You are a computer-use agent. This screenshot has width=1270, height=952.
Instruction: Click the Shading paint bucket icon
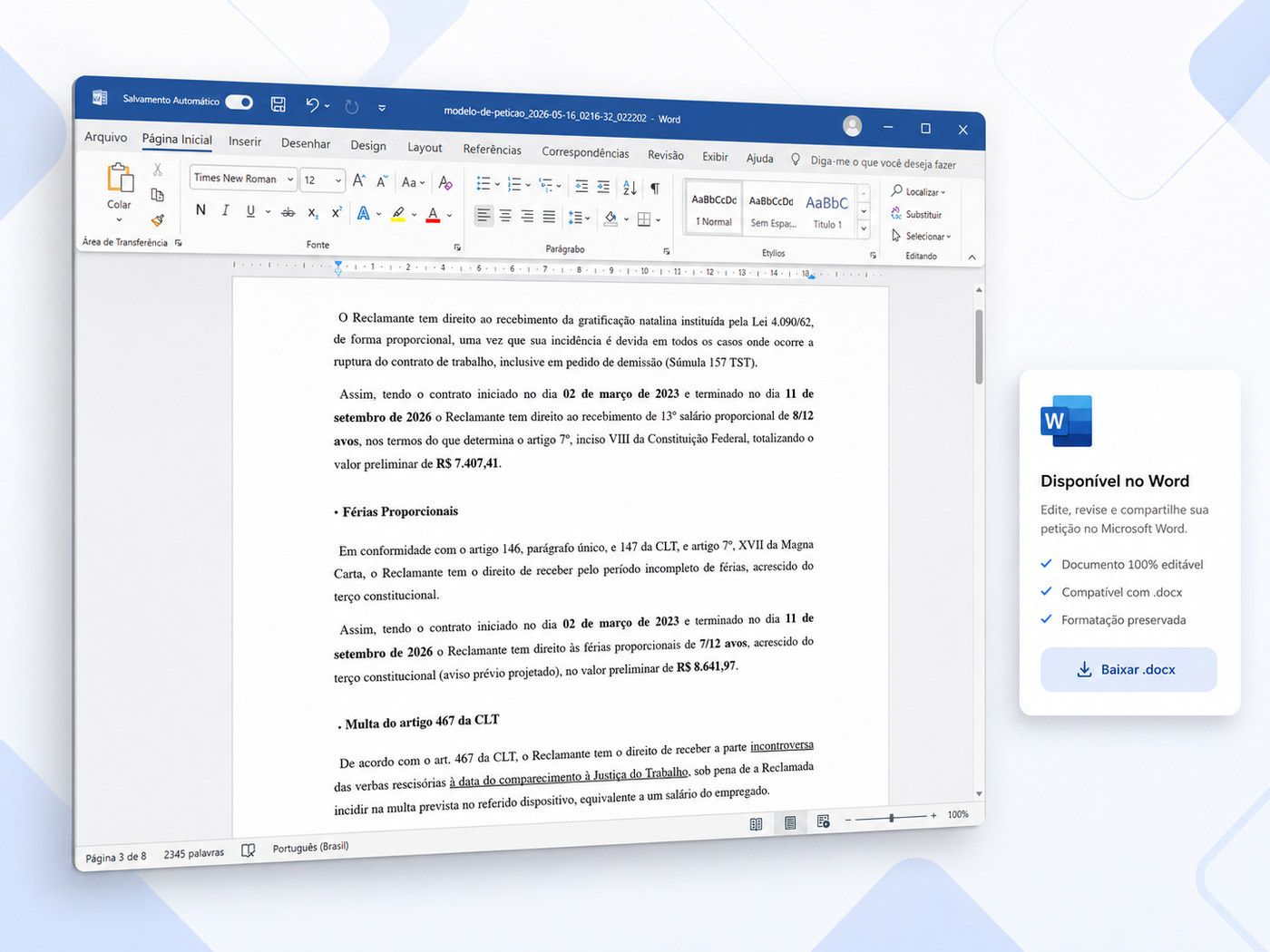pos(611,219)
